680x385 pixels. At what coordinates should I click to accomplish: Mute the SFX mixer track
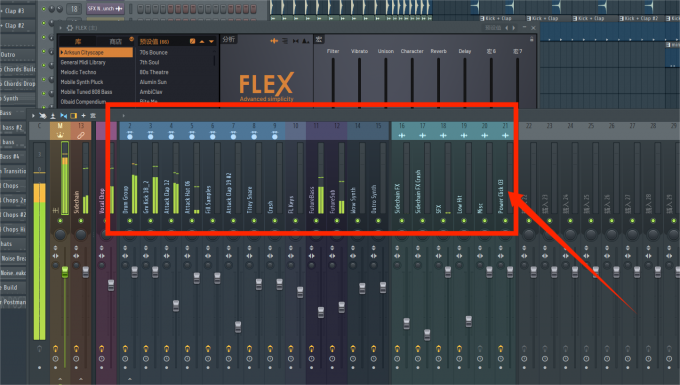pos(443,221)
